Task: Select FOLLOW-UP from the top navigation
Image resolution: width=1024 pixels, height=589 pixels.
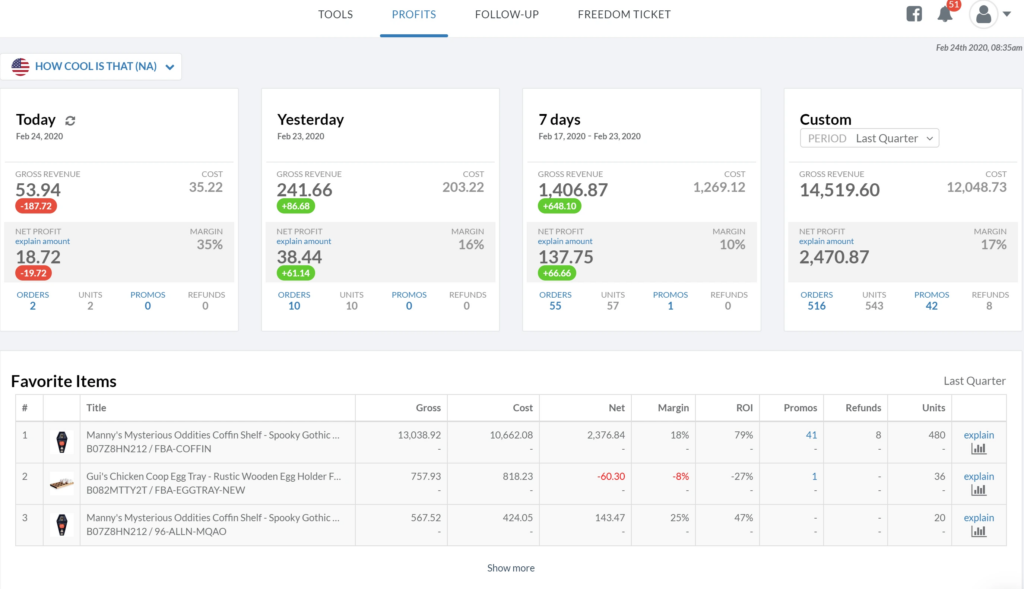Action: 506,14
